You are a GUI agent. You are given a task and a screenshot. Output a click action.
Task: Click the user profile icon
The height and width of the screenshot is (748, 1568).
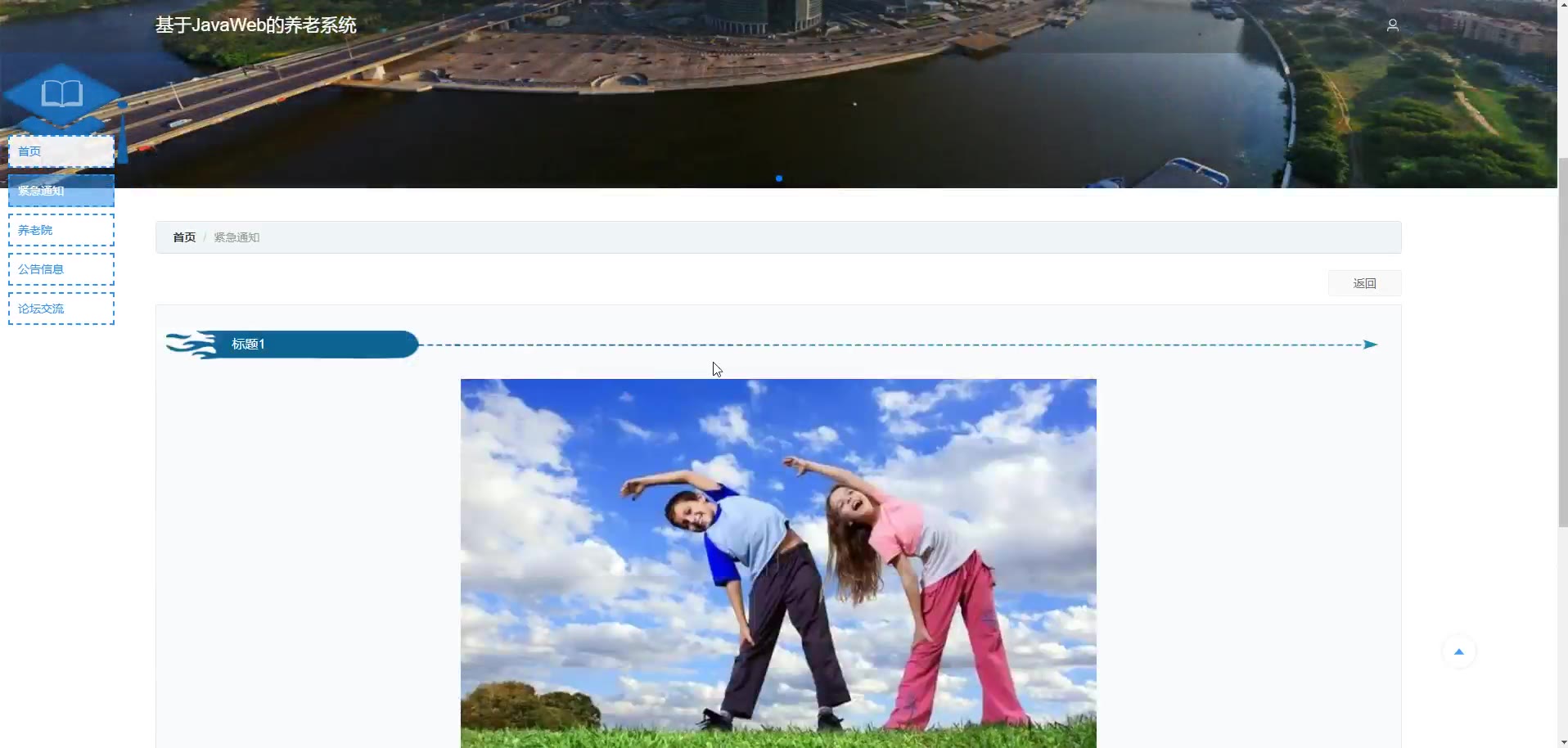point(1392,25)
